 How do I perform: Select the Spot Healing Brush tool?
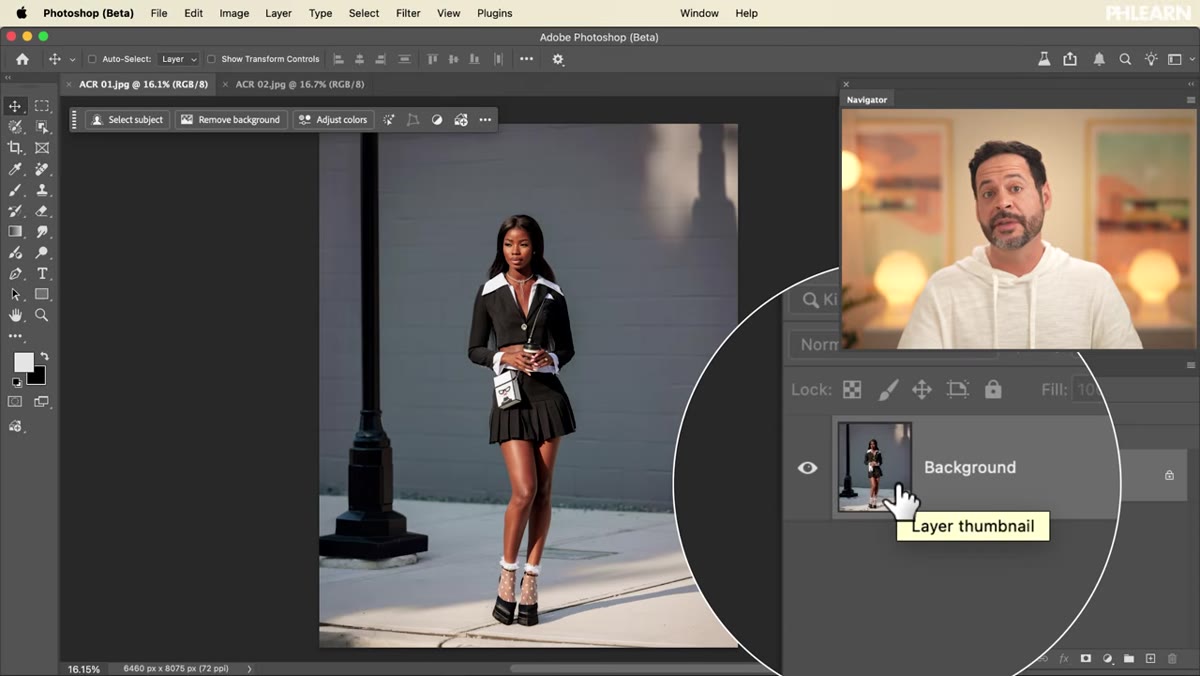(x=42, y=169)
